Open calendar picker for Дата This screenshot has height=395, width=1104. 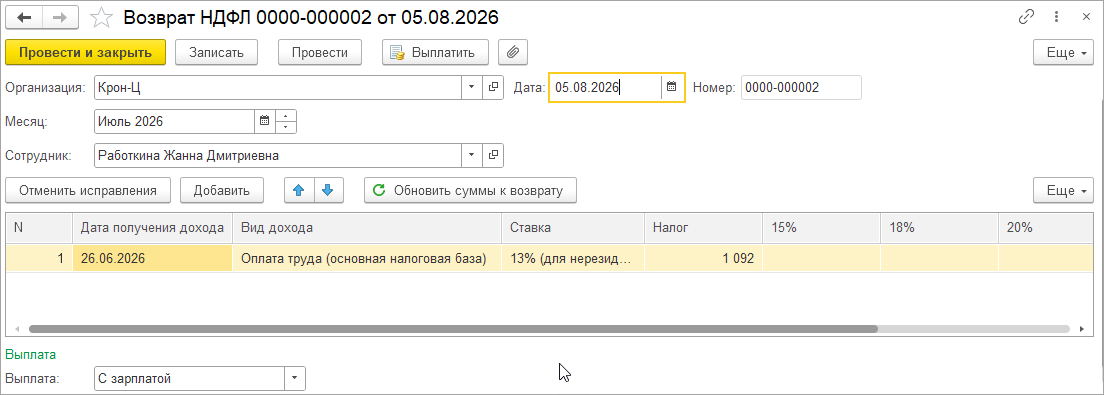(672, 87)
